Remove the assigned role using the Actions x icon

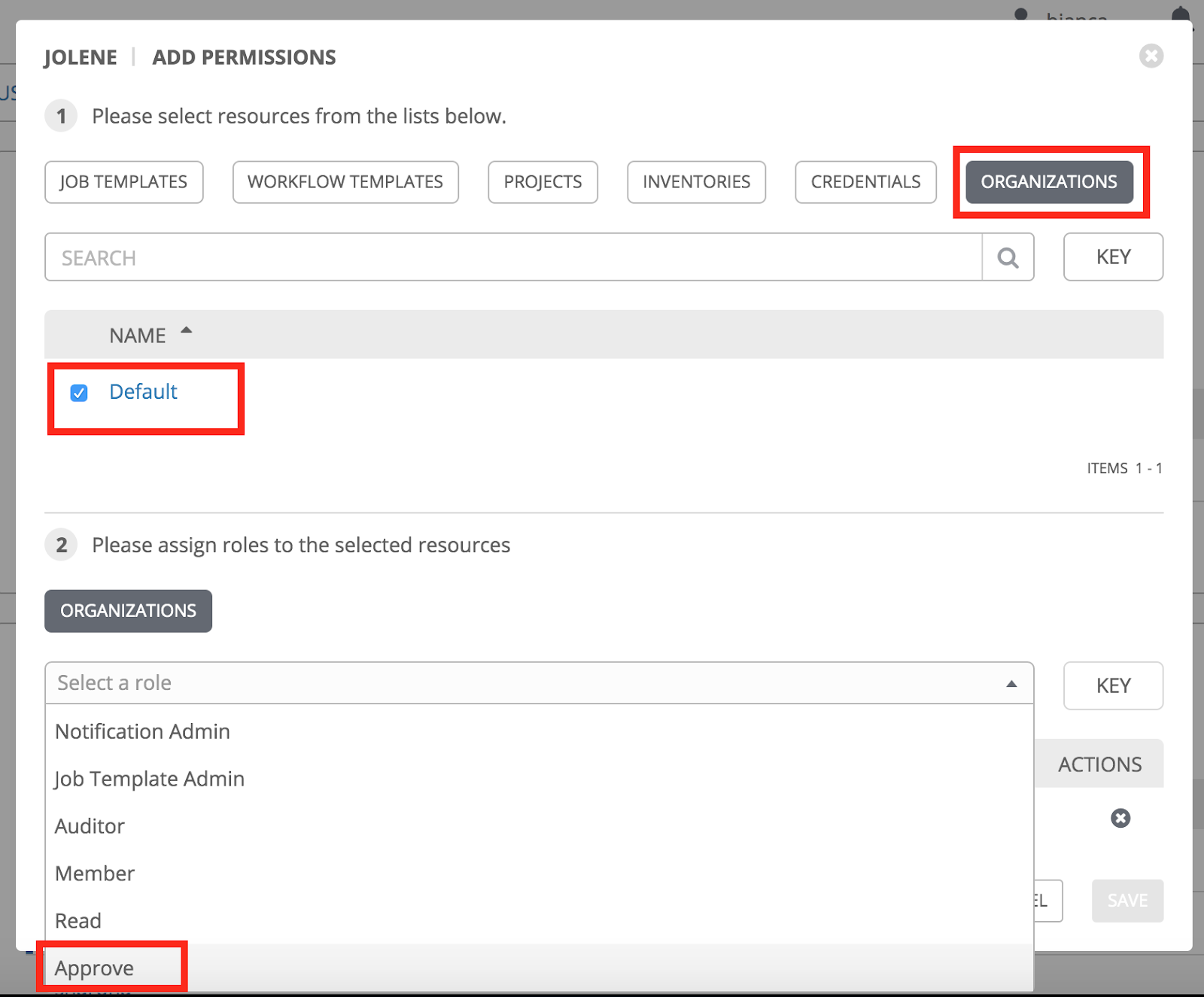point(1120,819)
